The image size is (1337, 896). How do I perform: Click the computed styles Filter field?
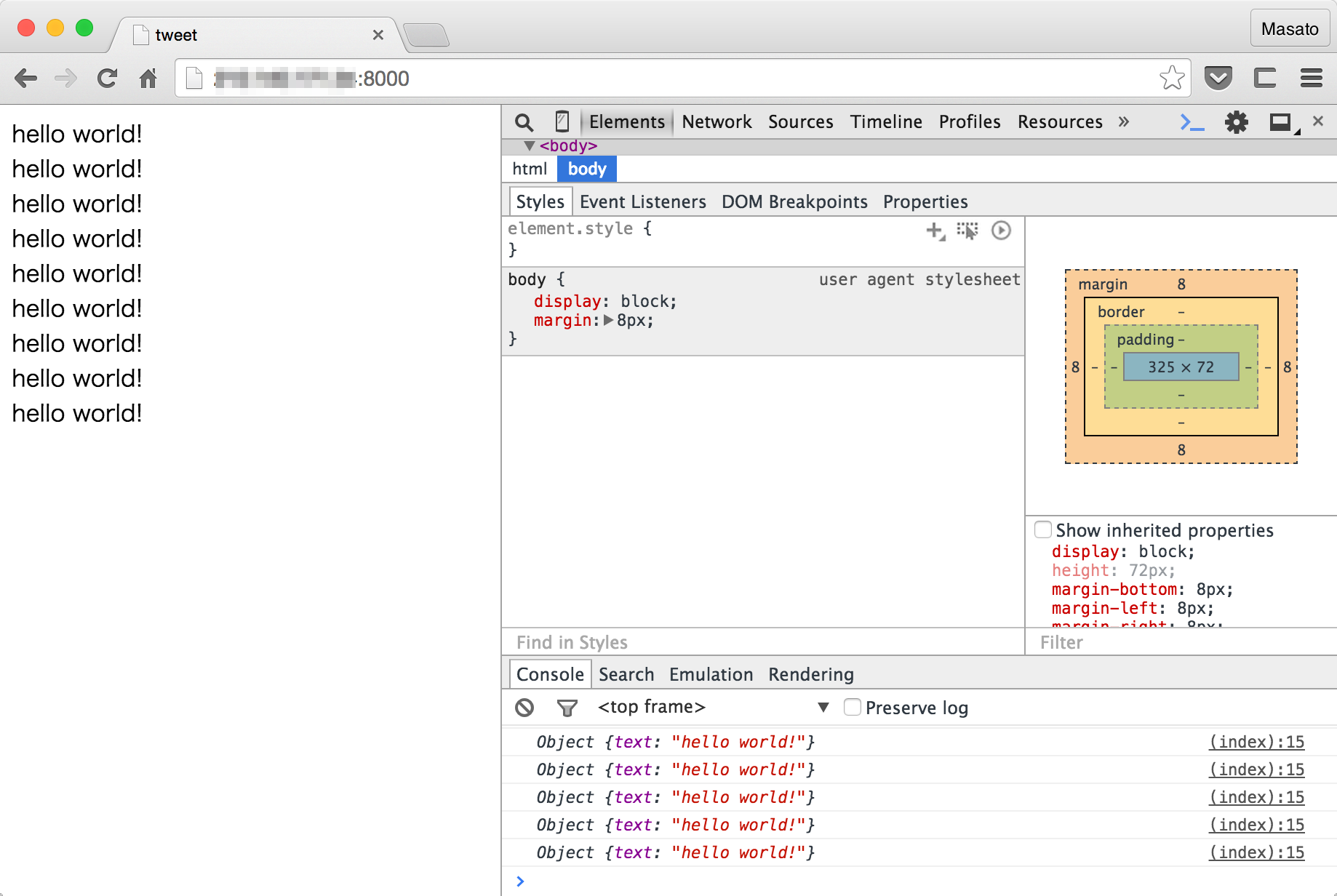point(1181,642)
